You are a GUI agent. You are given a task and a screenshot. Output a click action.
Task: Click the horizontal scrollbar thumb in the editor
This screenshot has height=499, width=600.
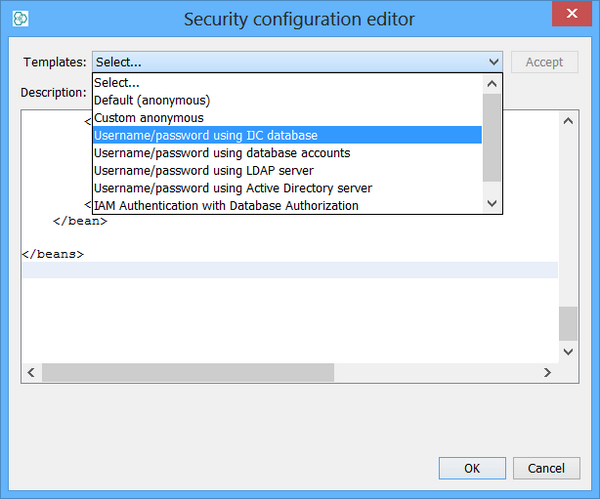tap(187, 372)
